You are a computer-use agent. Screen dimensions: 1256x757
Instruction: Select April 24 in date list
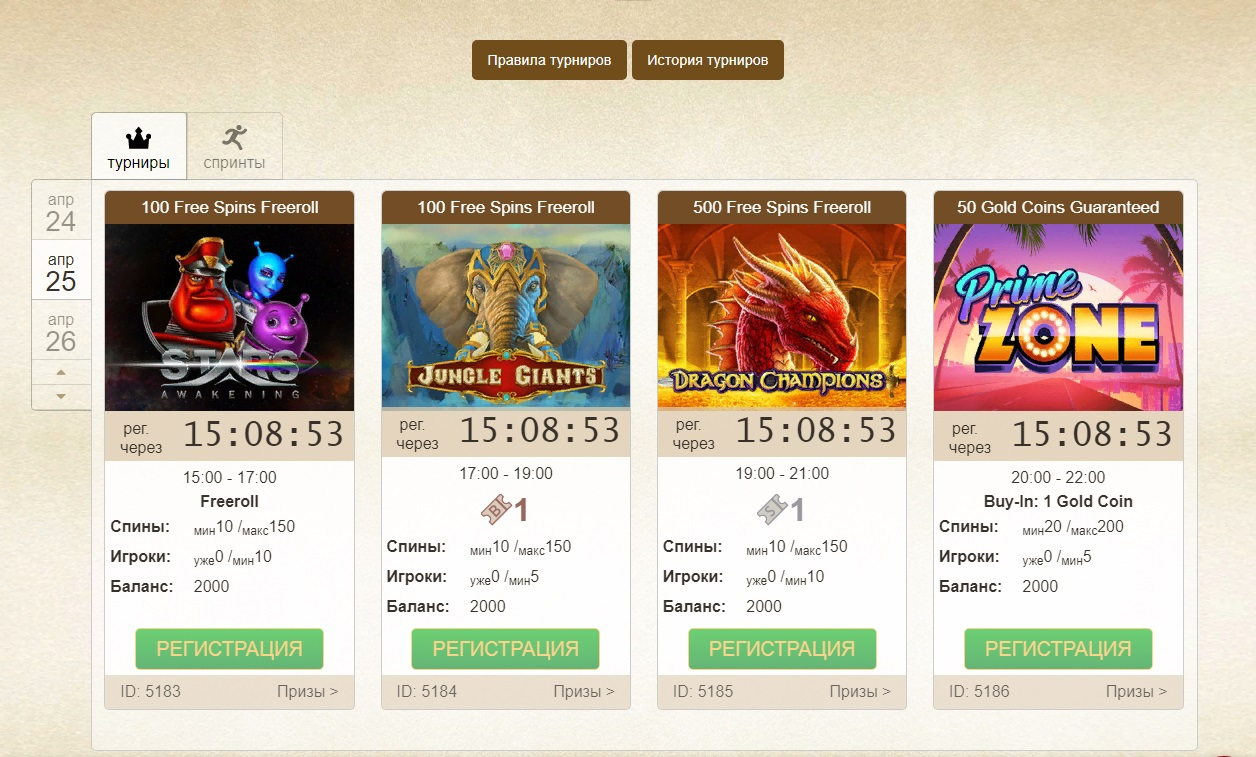61,212
